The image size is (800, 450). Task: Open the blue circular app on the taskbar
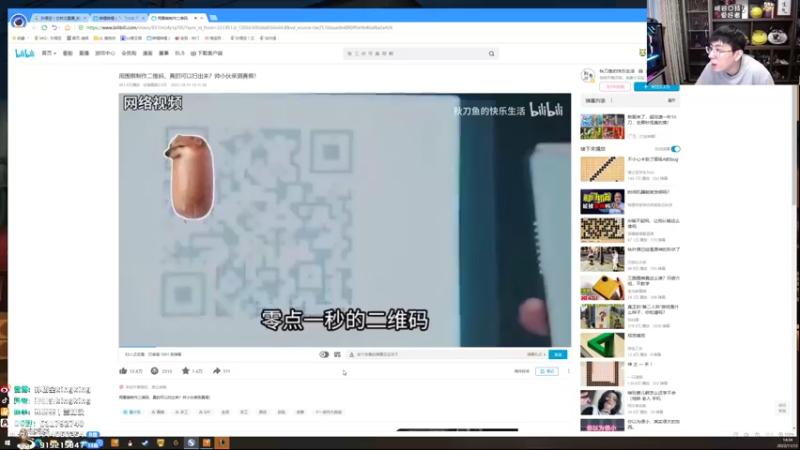click(191, 443)
